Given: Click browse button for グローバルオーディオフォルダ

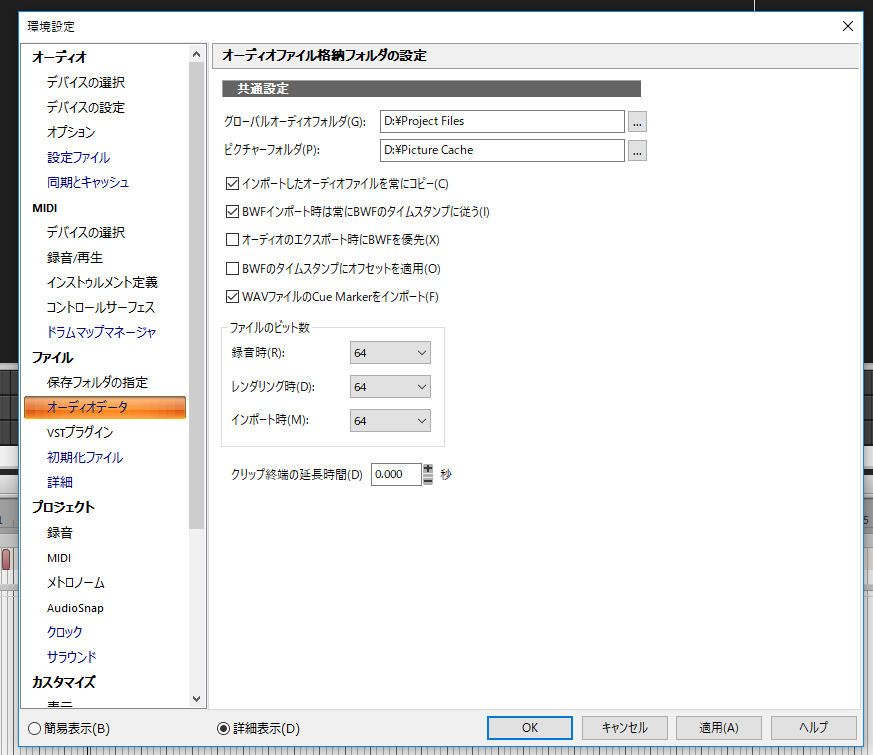Looking at the screenshot, I should point(637,121).
